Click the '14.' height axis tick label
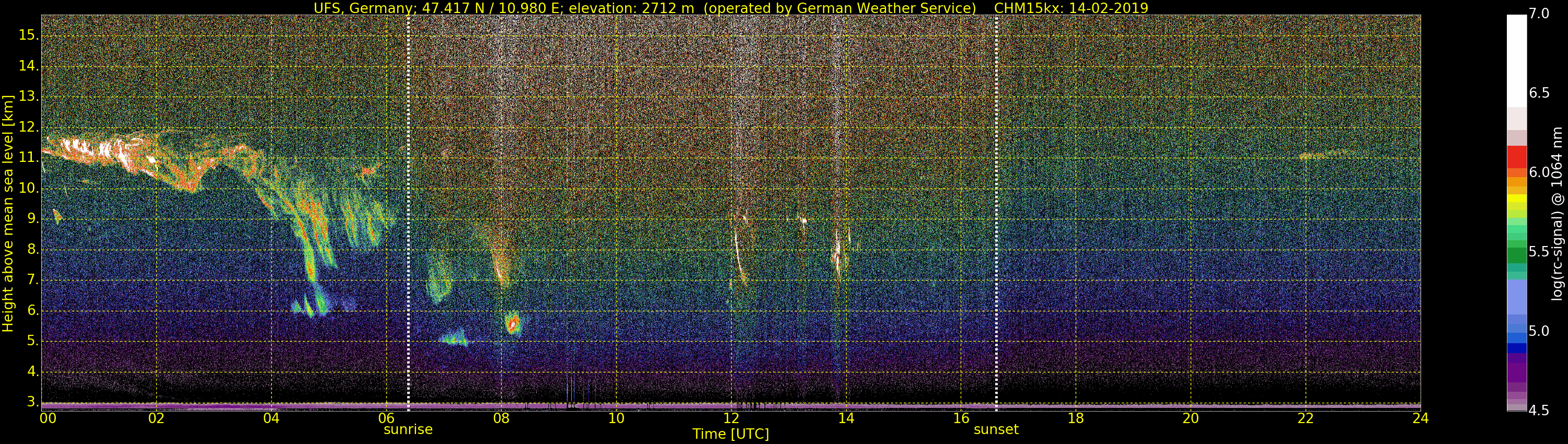Viewport: 1568px width, 444px height. pyautogui.click(x=28, y=66)
